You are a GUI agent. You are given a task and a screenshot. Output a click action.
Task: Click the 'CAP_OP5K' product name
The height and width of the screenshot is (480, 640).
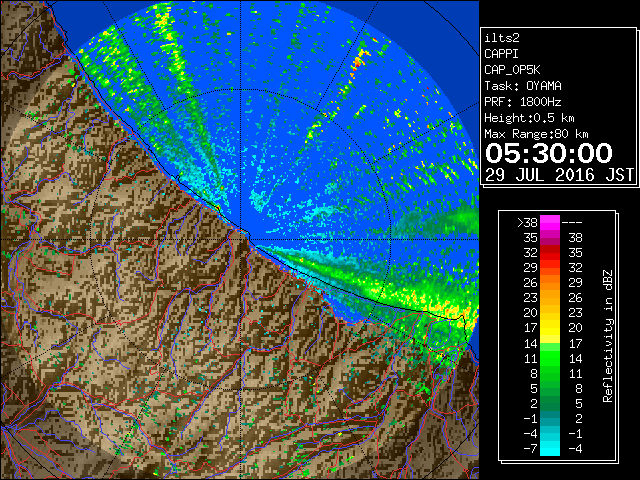pos(512,70)
